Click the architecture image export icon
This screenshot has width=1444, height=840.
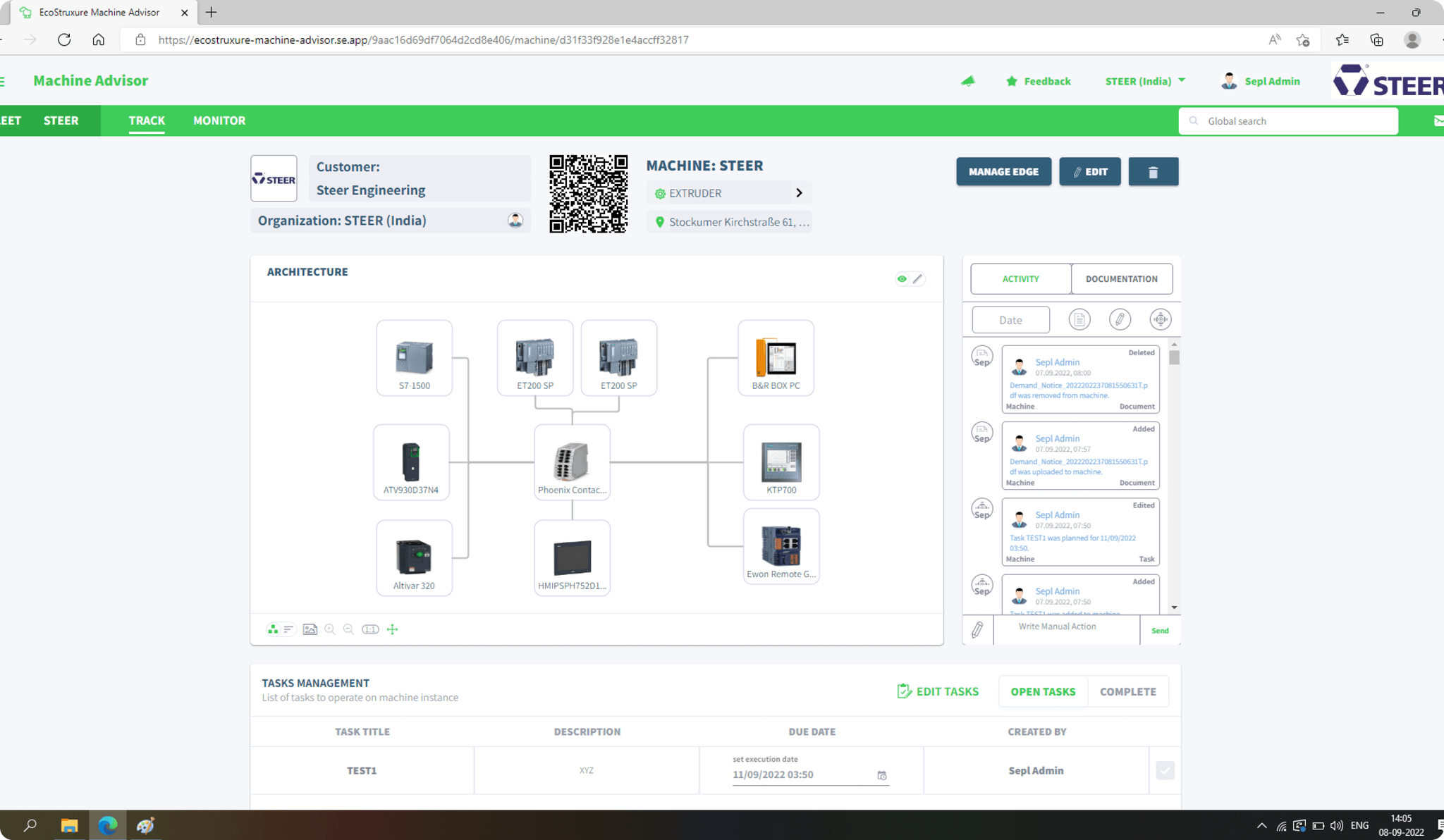[x=310, y=629]
